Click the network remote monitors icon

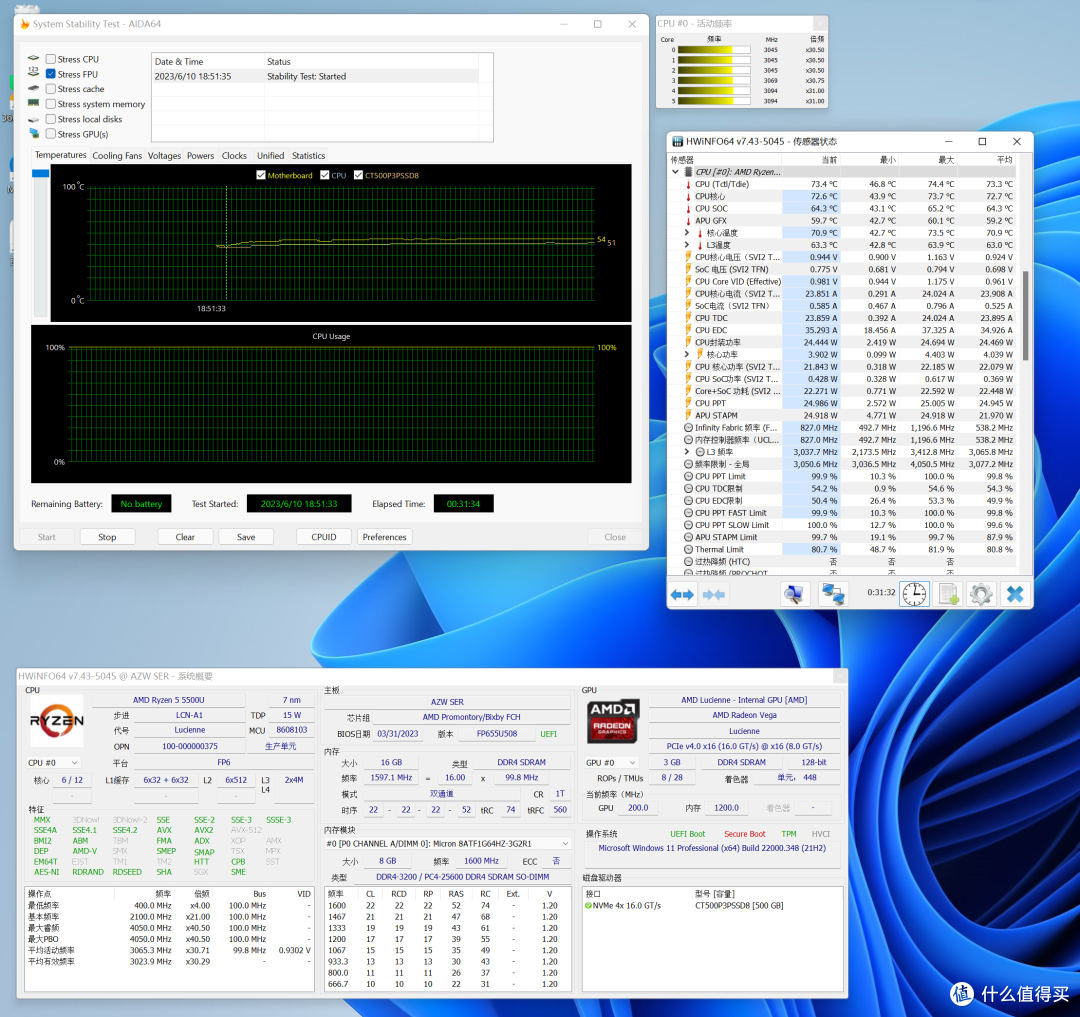(x=833, y=594)
